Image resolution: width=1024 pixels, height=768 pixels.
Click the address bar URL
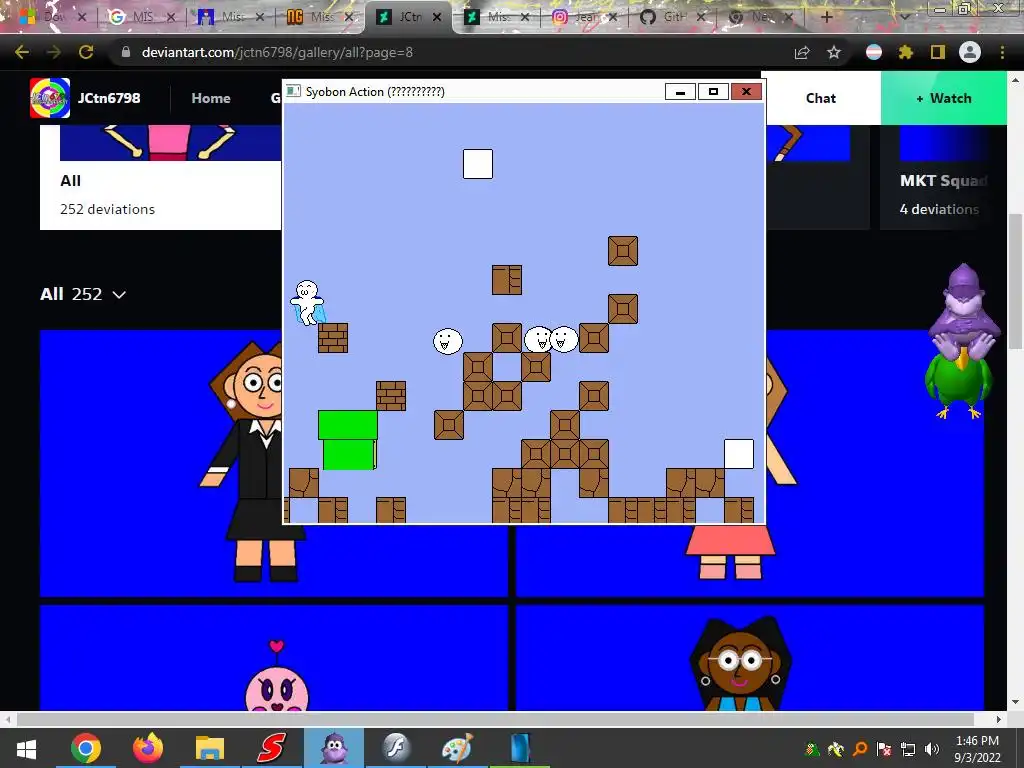pos(277,52)
